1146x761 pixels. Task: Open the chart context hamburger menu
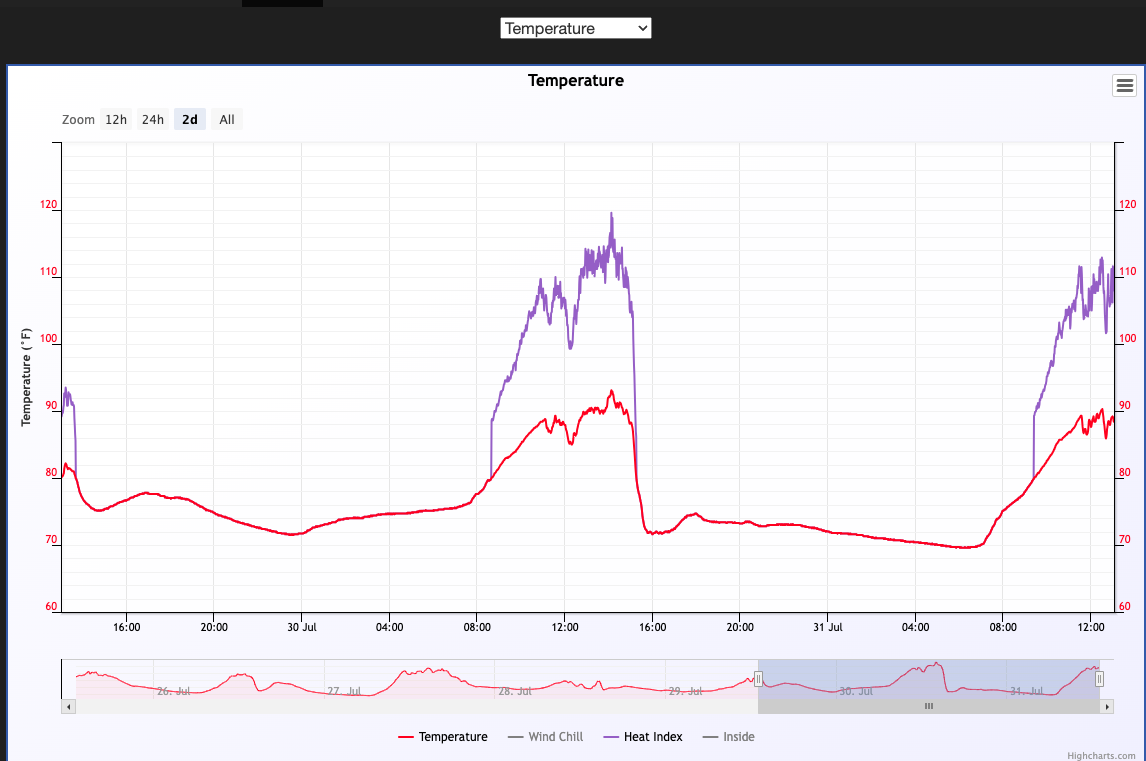(1124, 86)
